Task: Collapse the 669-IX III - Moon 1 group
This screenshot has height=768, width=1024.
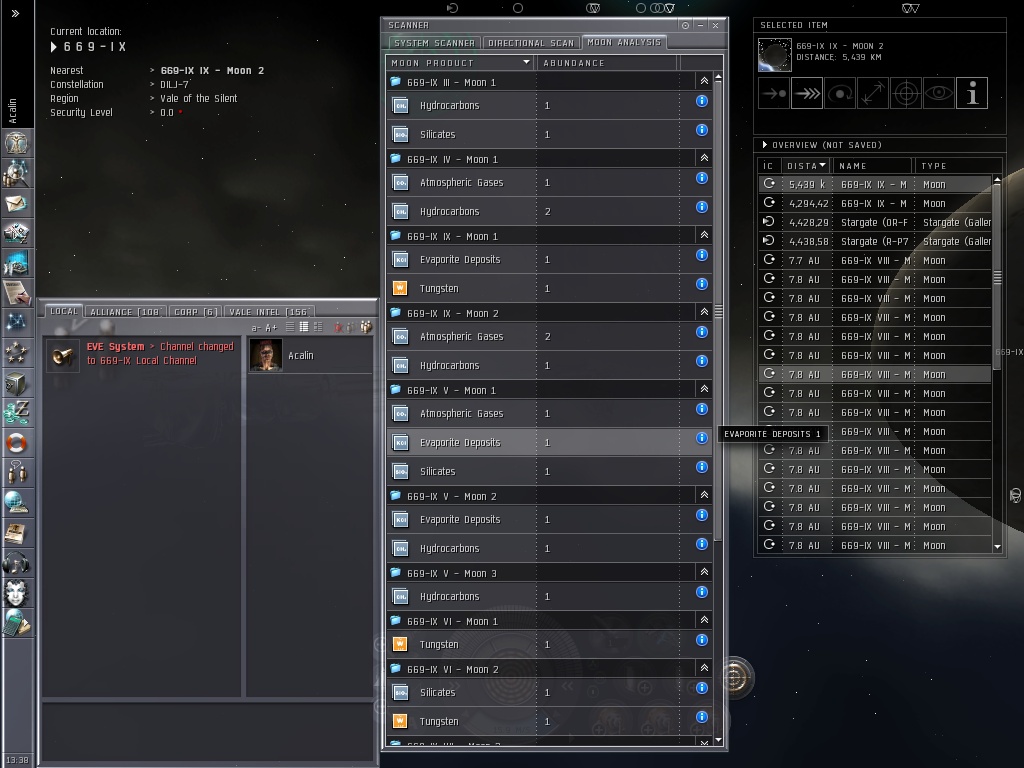Action: 704,81
